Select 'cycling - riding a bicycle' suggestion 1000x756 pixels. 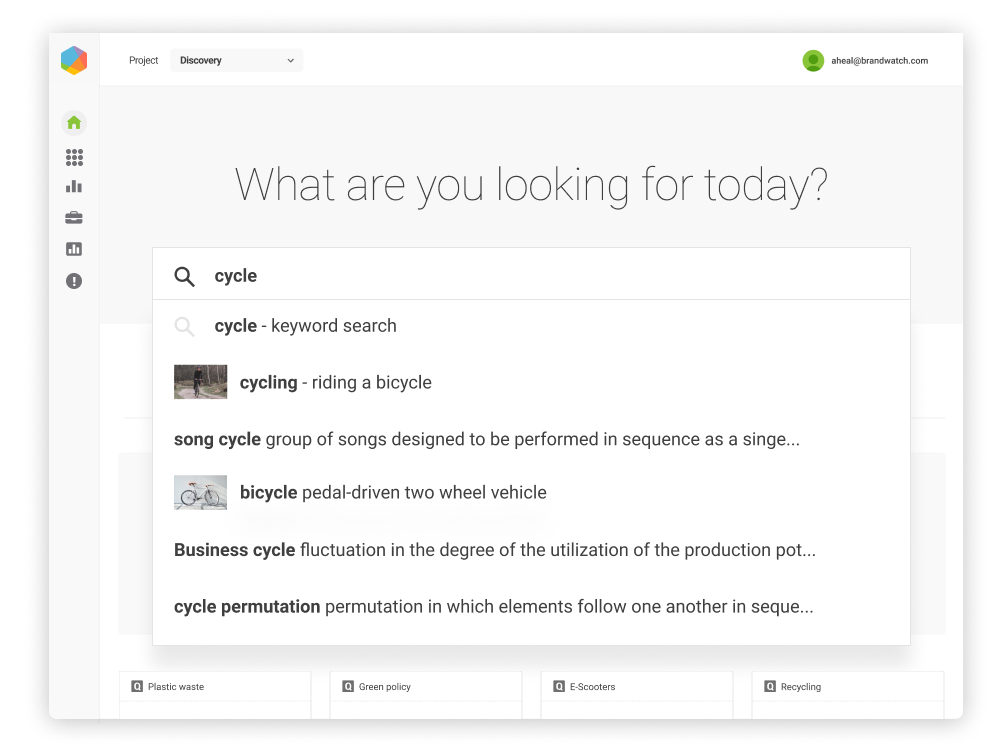click(x=335, y=382)
